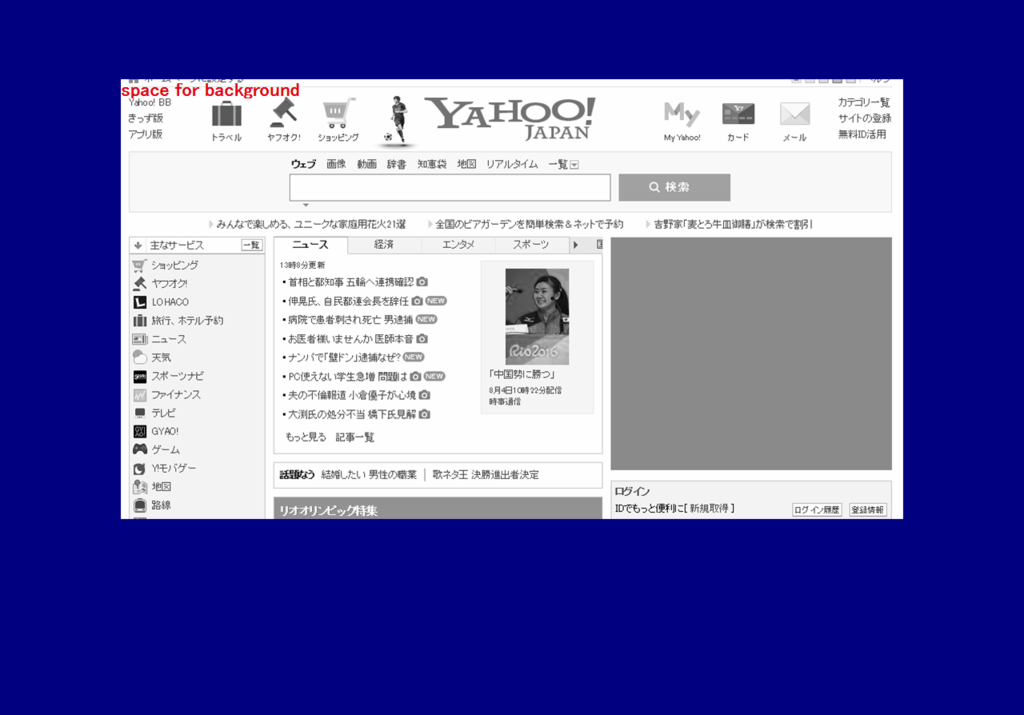This screenshot has height=715, width=1024.
Task: Open headline 病院で患者刺され死亡 男逮捕
Action: coord(351,320)
